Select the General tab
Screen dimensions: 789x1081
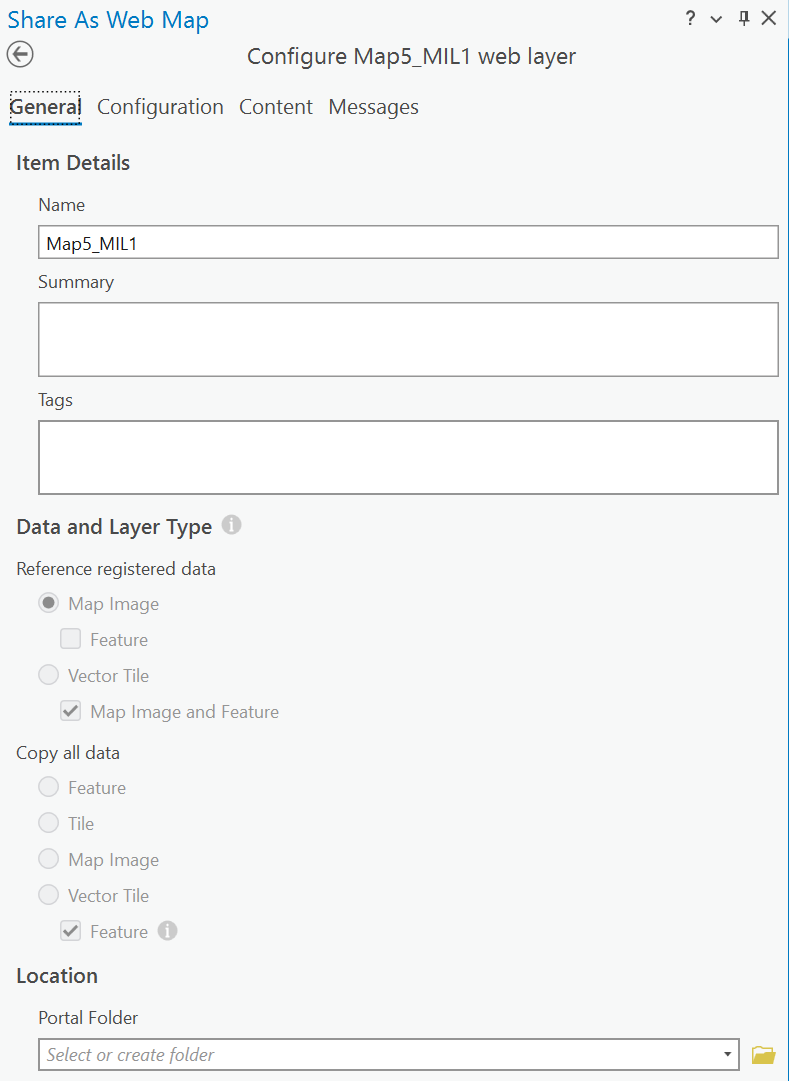point(45,107)
